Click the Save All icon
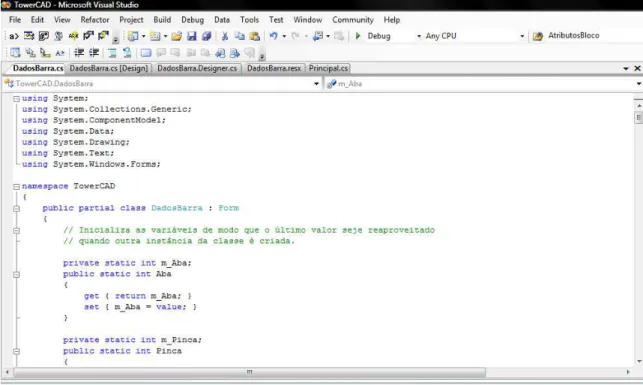Viewport: 643px width, 385px height. [x=206, y=36]
